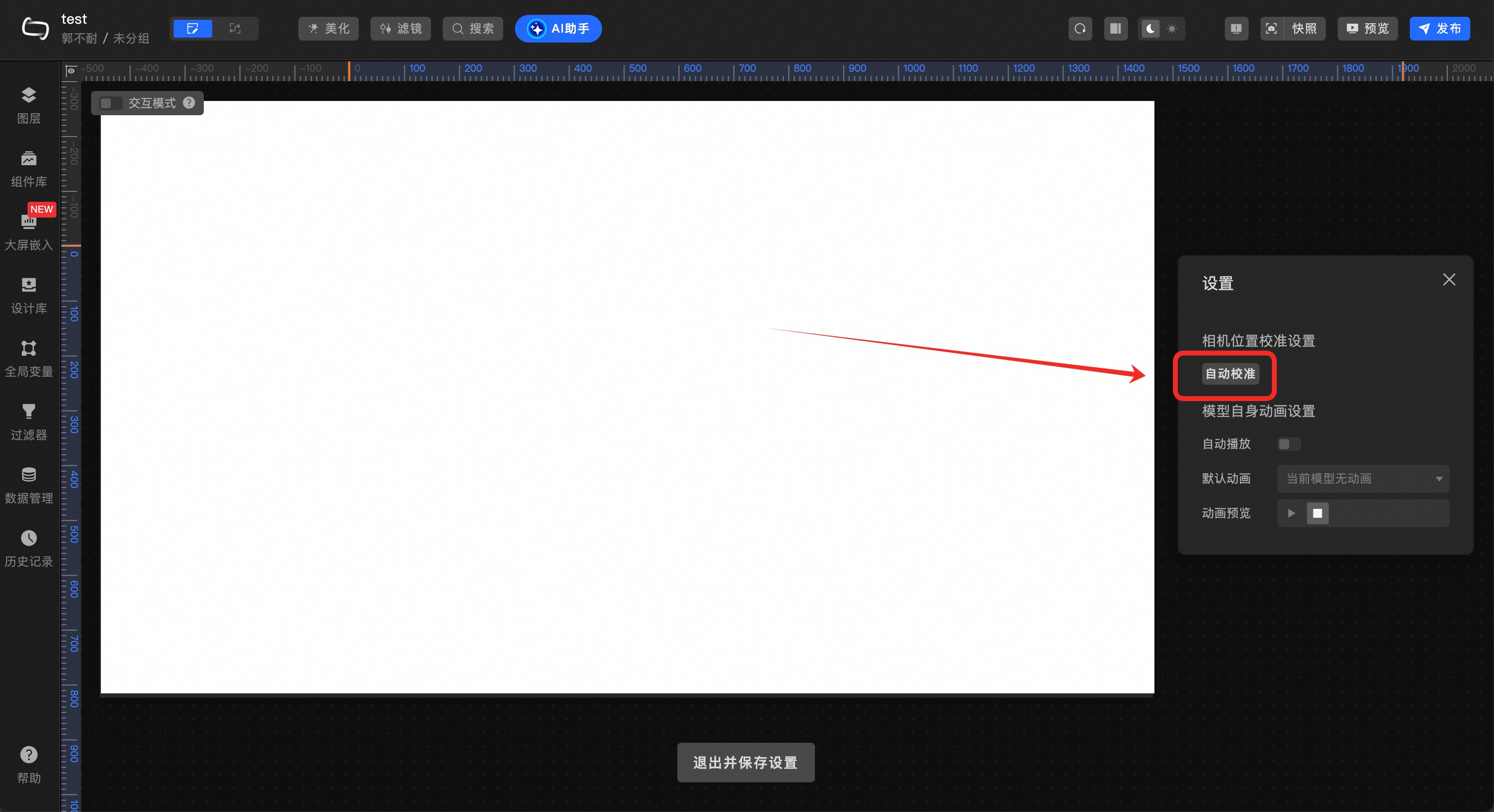
Task: Click the refresh icon in top toolbar
Action: [1080, 28]
